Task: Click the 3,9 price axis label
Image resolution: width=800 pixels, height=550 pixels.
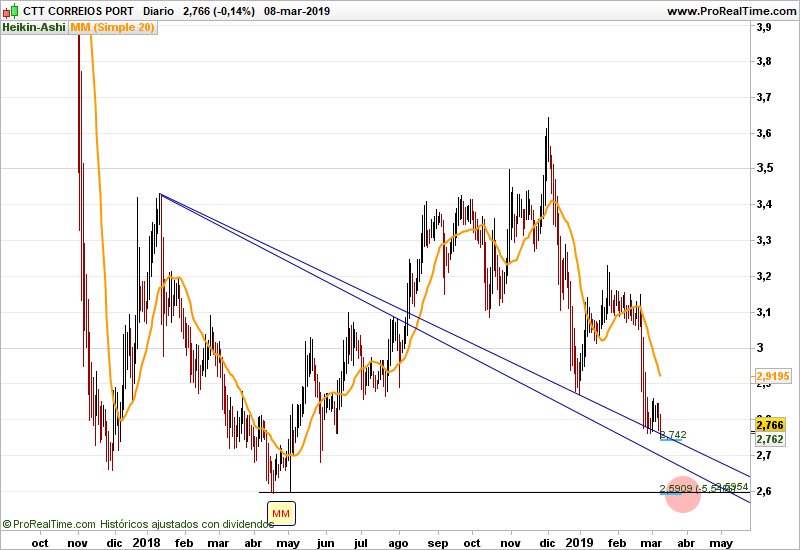Action: tap(764, 28)
